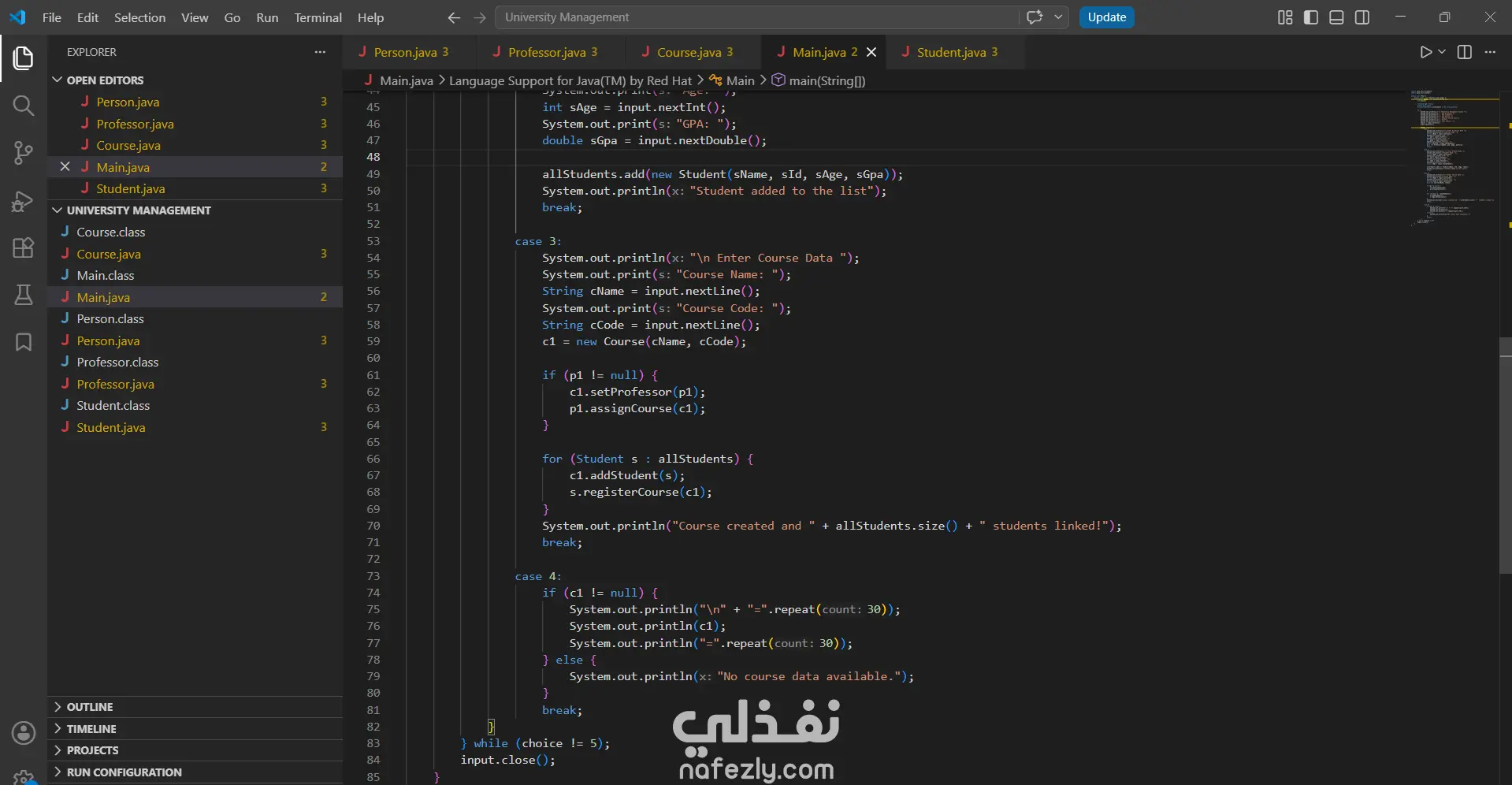Close Main.java in Open Editors list
The image size is (1512, 785).
(x=65, y=167)
